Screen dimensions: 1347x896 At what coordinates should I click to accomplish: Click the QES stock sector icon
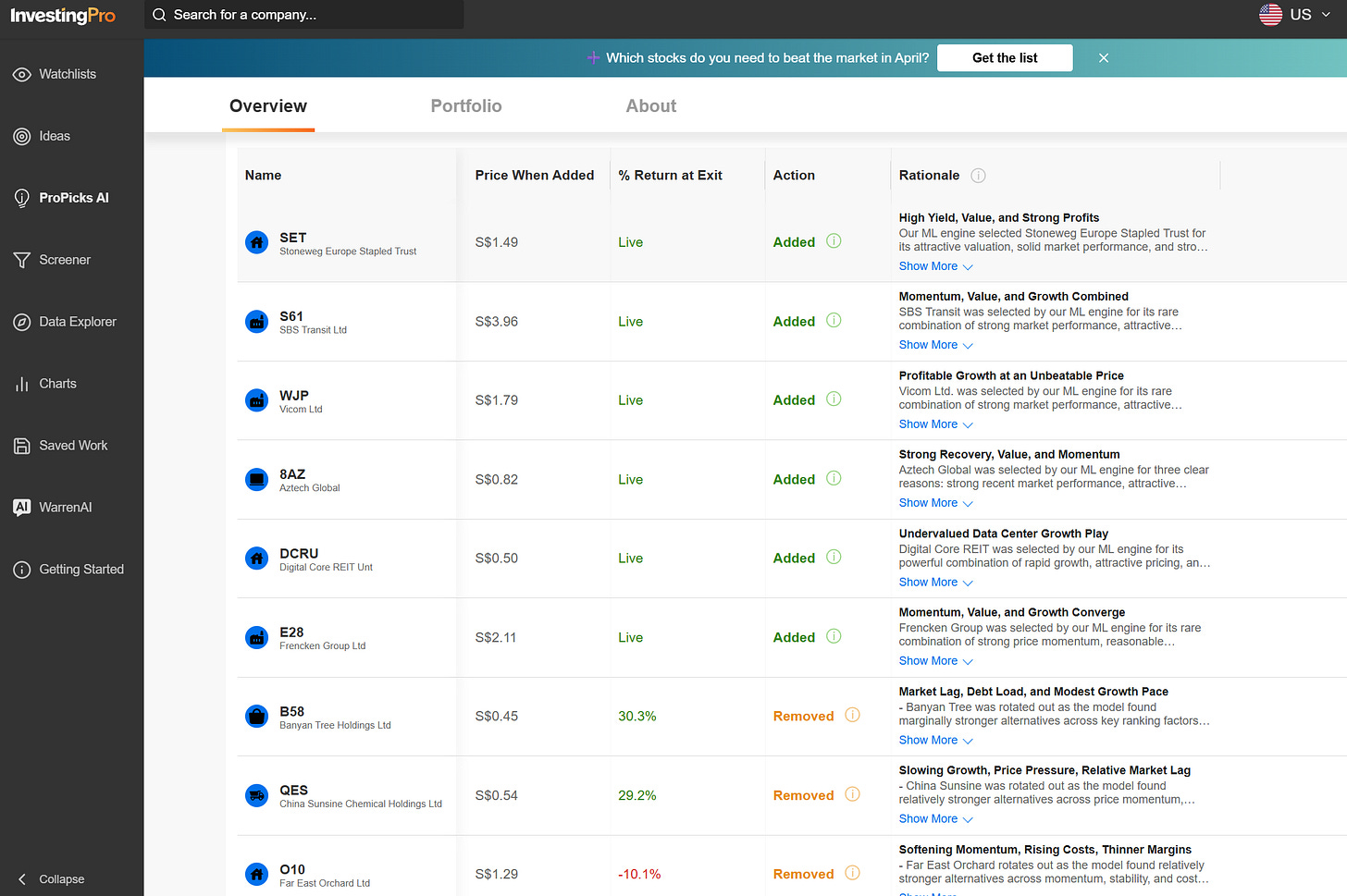point(256,795)
